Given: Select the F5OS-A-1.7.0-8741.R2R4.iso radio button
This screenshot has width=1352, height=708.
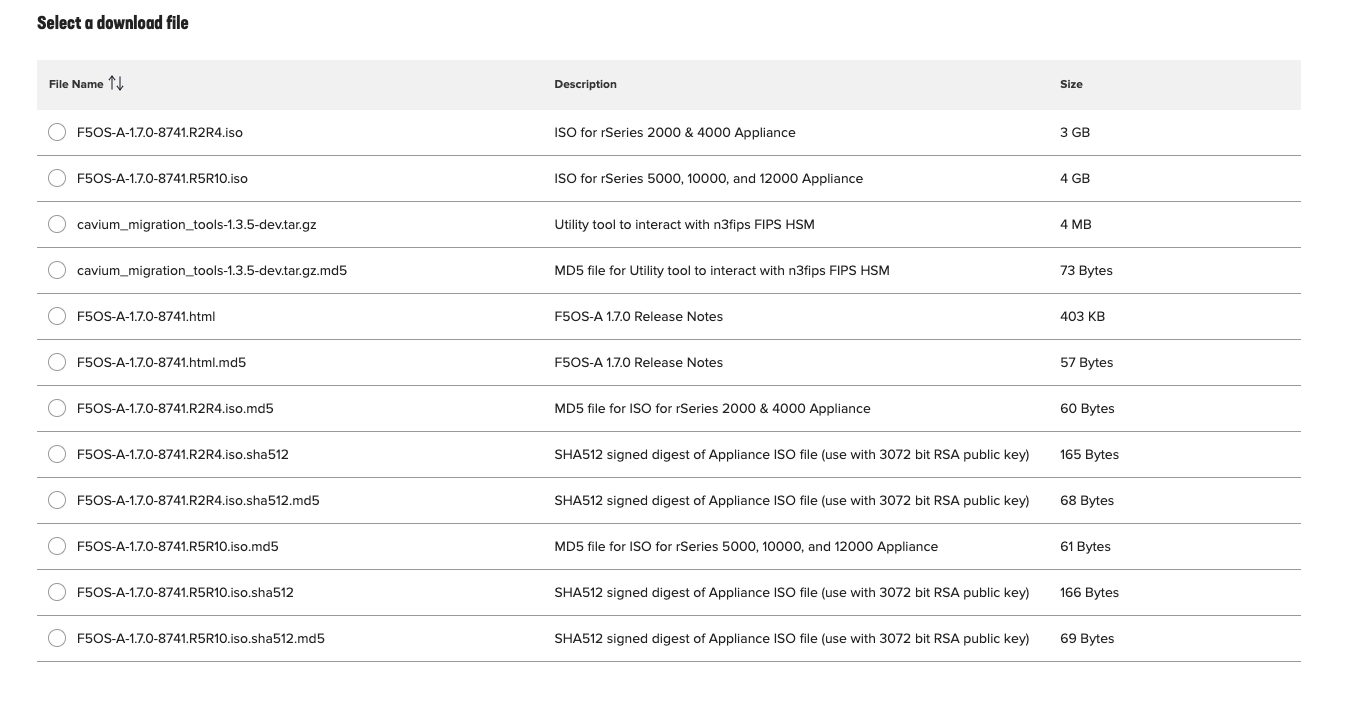Looking at the screenshot, I should [x=57, y=132].
